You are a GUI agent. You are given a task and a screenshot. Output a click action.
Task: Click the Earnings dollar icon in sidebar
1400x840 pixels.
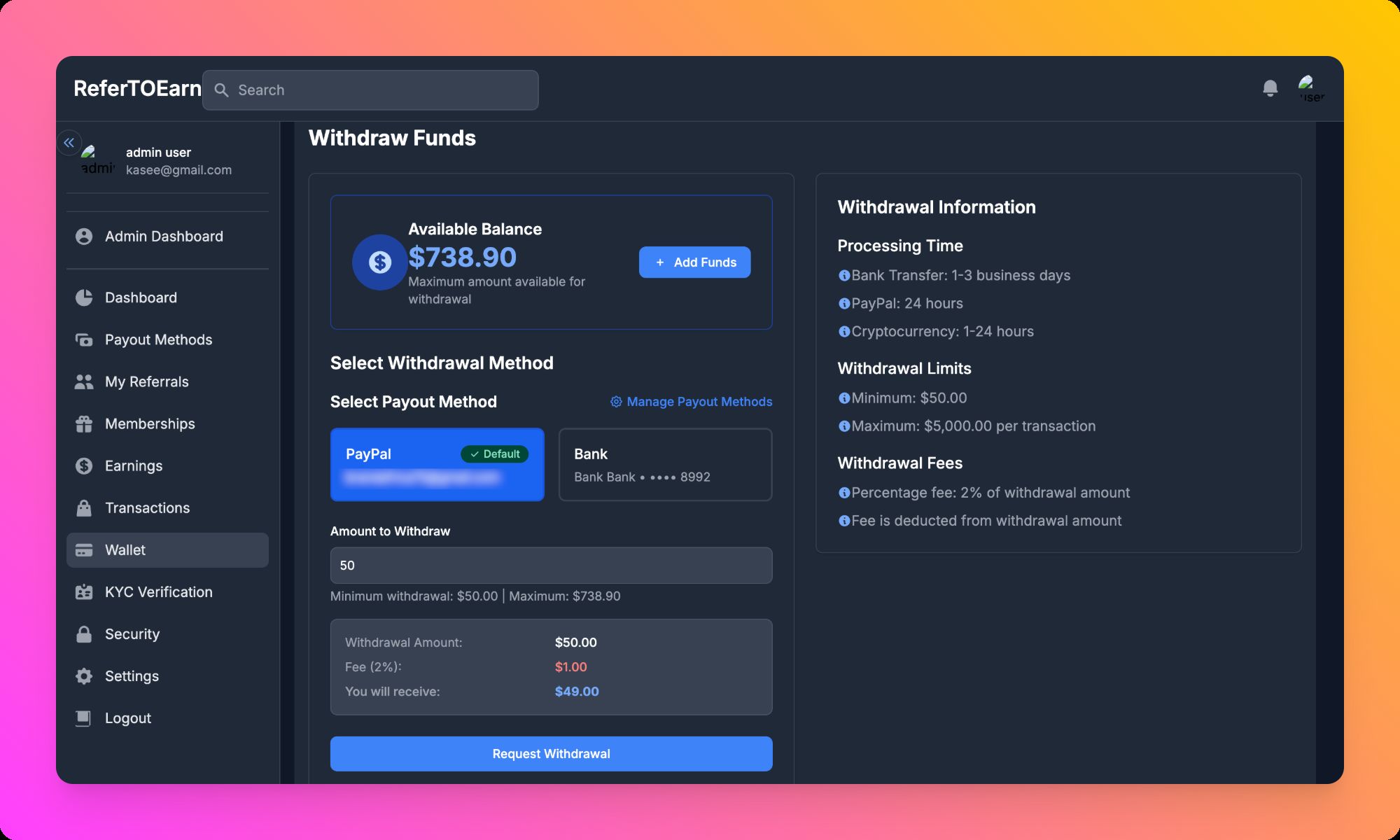pyautogui.click(x=84, y=466)
